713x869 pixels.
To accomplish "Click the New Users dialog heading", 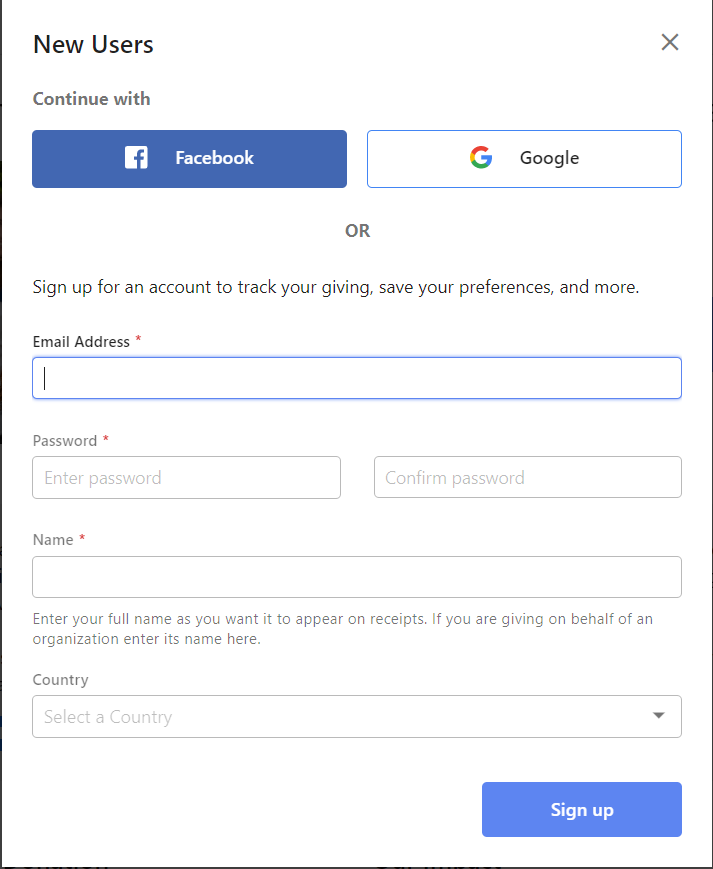I will click(x=93, y=44).
